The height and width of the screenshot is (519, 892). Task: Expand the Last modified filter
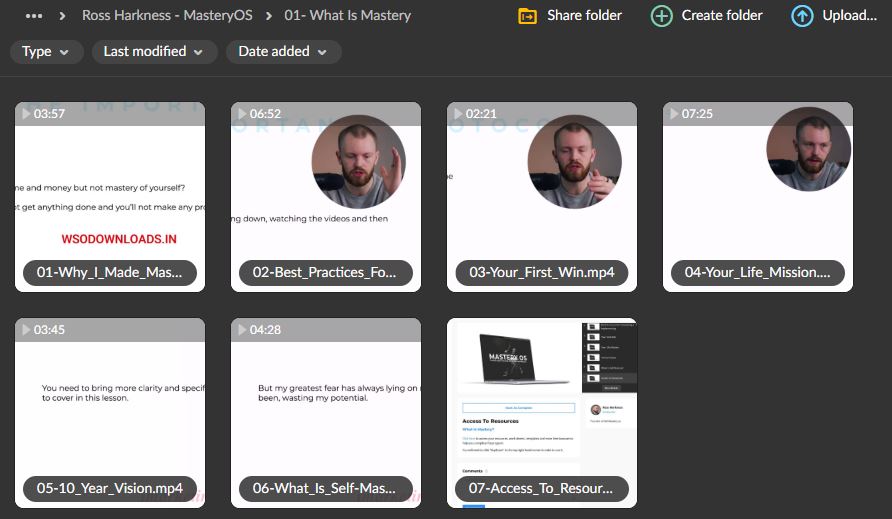[154, 52]
